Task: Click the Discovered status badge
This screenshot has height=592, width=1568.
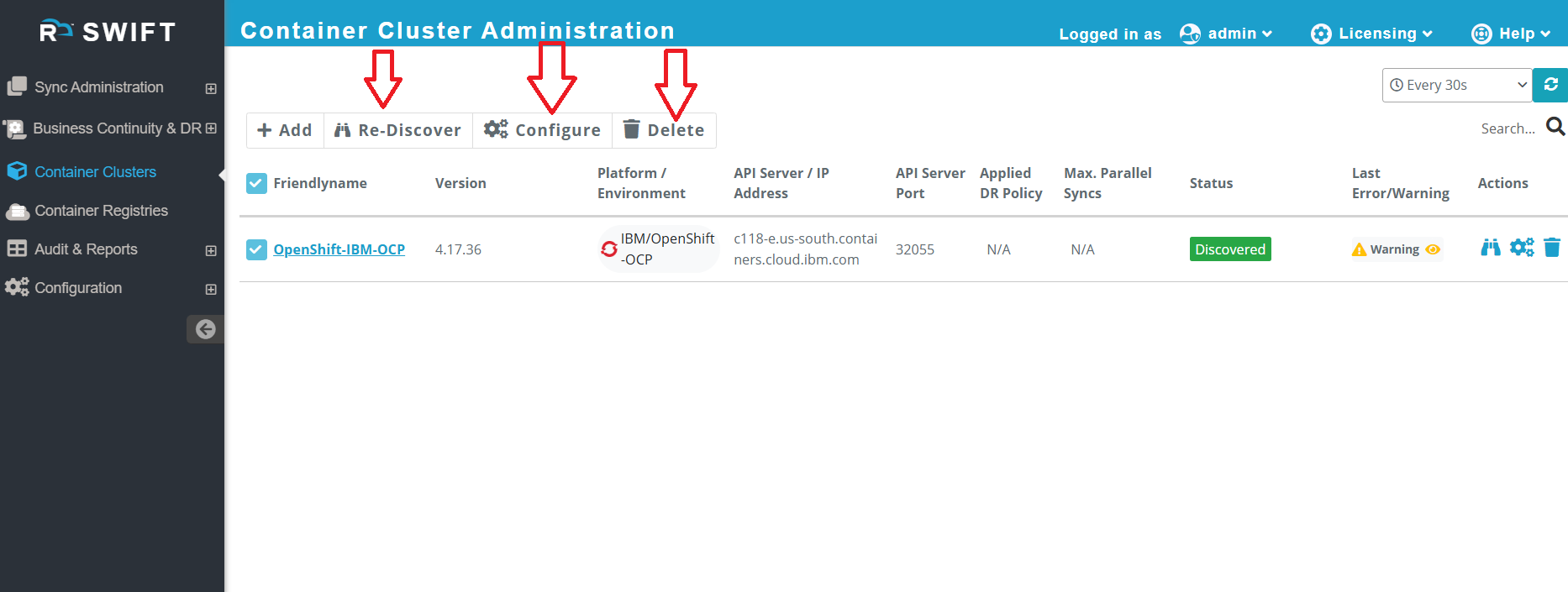Action: tap(1230, 249)
